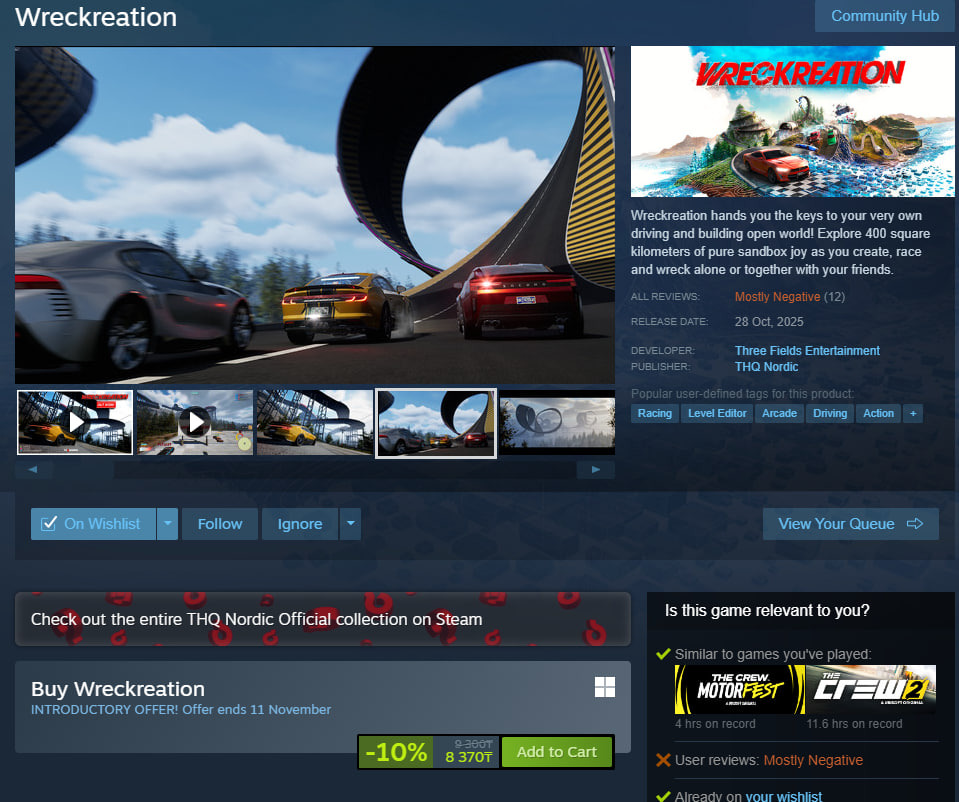Viewport: 959px width, 802px height.
Task: Expand the Ignore options dropdown arrow
Action: 350,524
